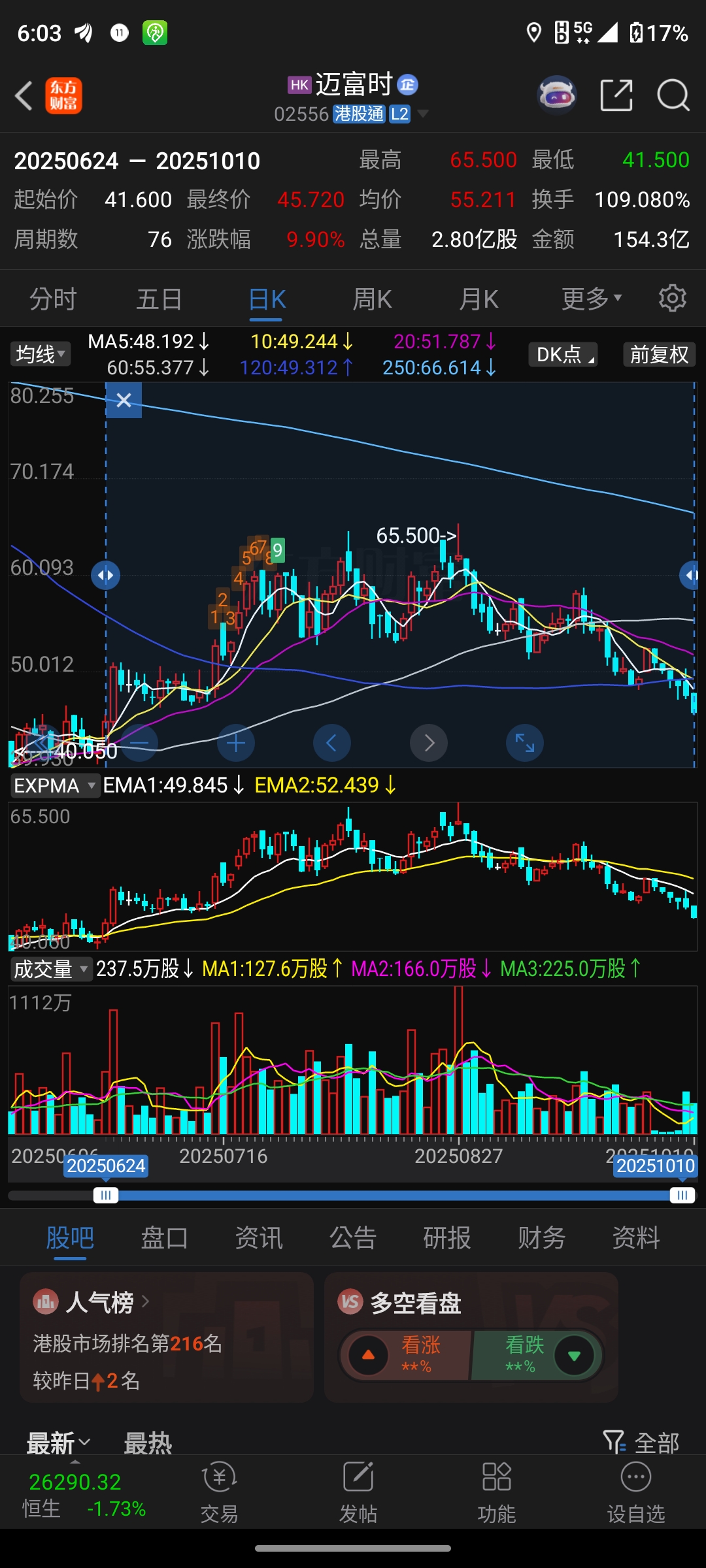Viewport: 706px width, 1568px height.
Task: Sort posts by 最热
Action: click(x=148, y=1443)
